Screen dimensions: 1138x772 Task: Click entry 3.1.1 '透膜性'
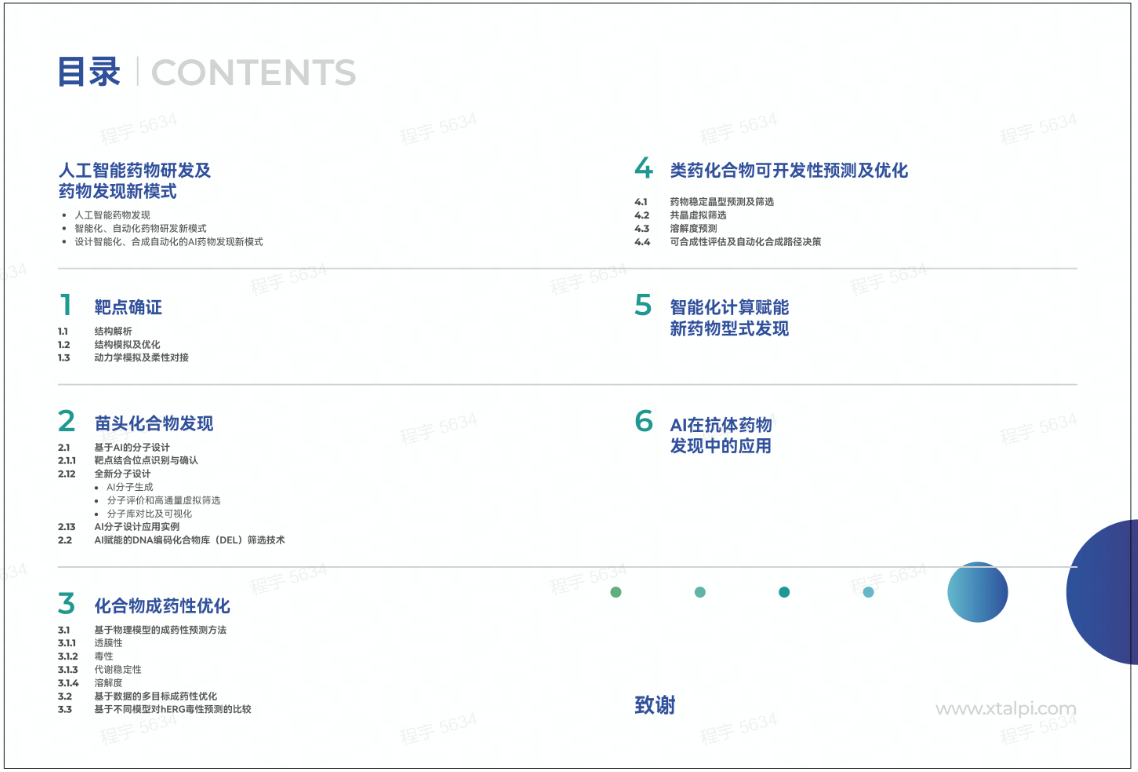click(108, 643)
